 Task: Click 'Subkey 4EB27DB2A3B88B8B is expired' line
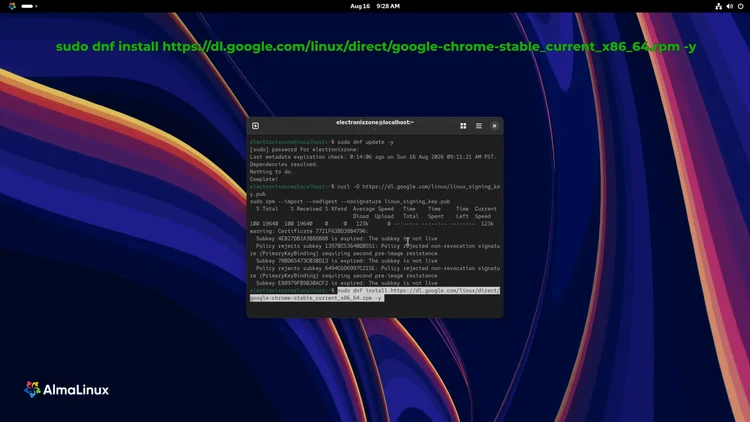(346, 239)
